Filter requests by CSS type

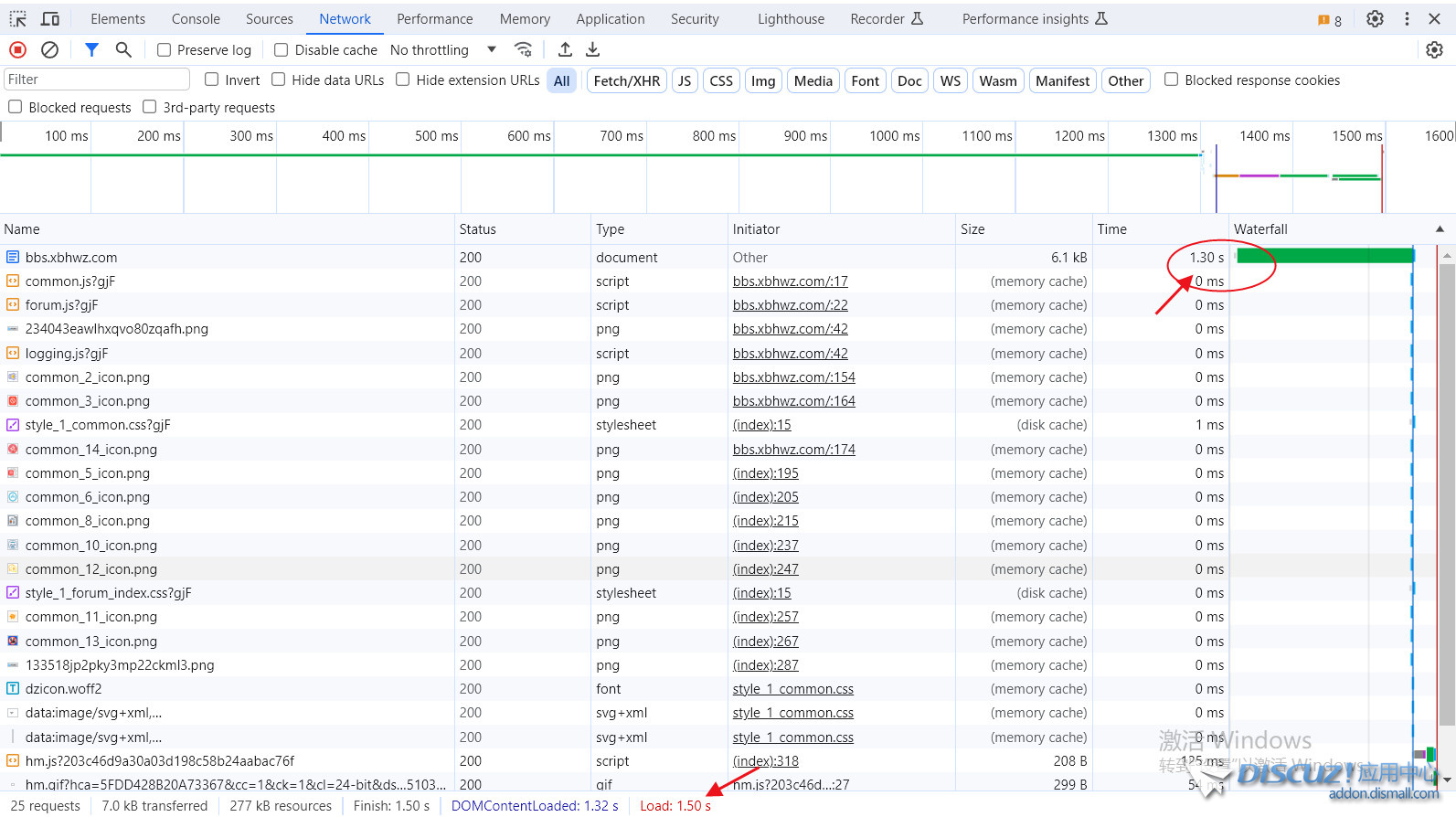(721, 80)
